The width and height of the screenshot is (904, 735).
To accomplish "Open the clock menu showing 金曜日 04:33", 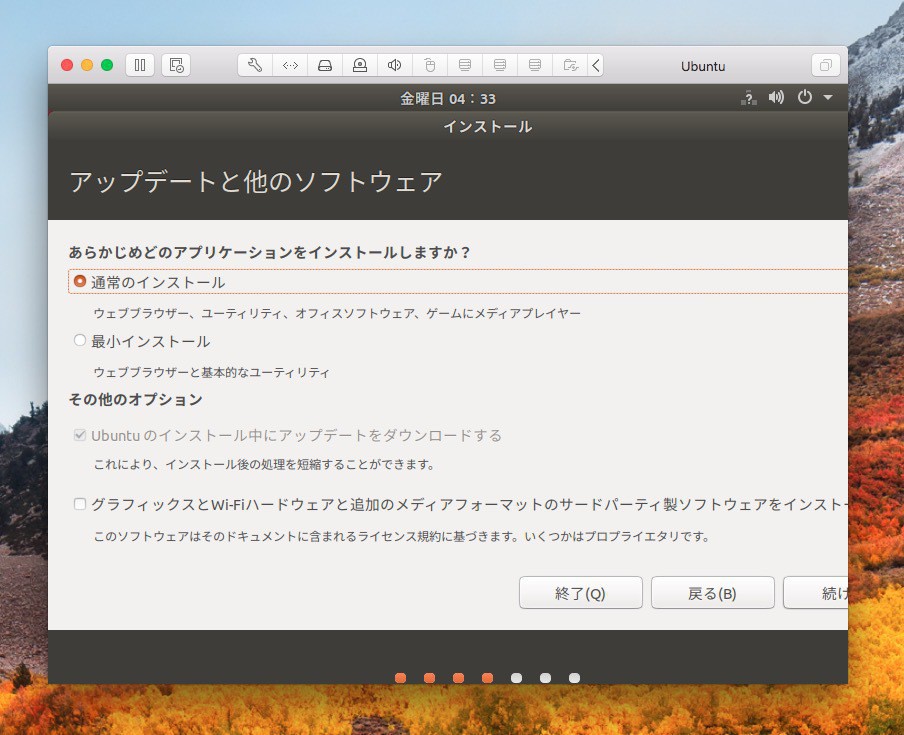I will click(x=447, y=98).
